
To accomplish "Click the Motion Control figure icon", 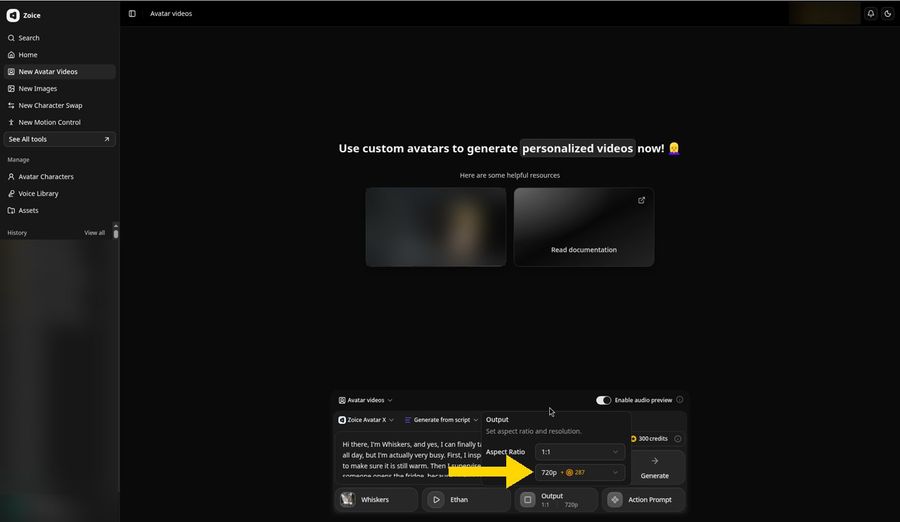I will [x=11, y=122].
